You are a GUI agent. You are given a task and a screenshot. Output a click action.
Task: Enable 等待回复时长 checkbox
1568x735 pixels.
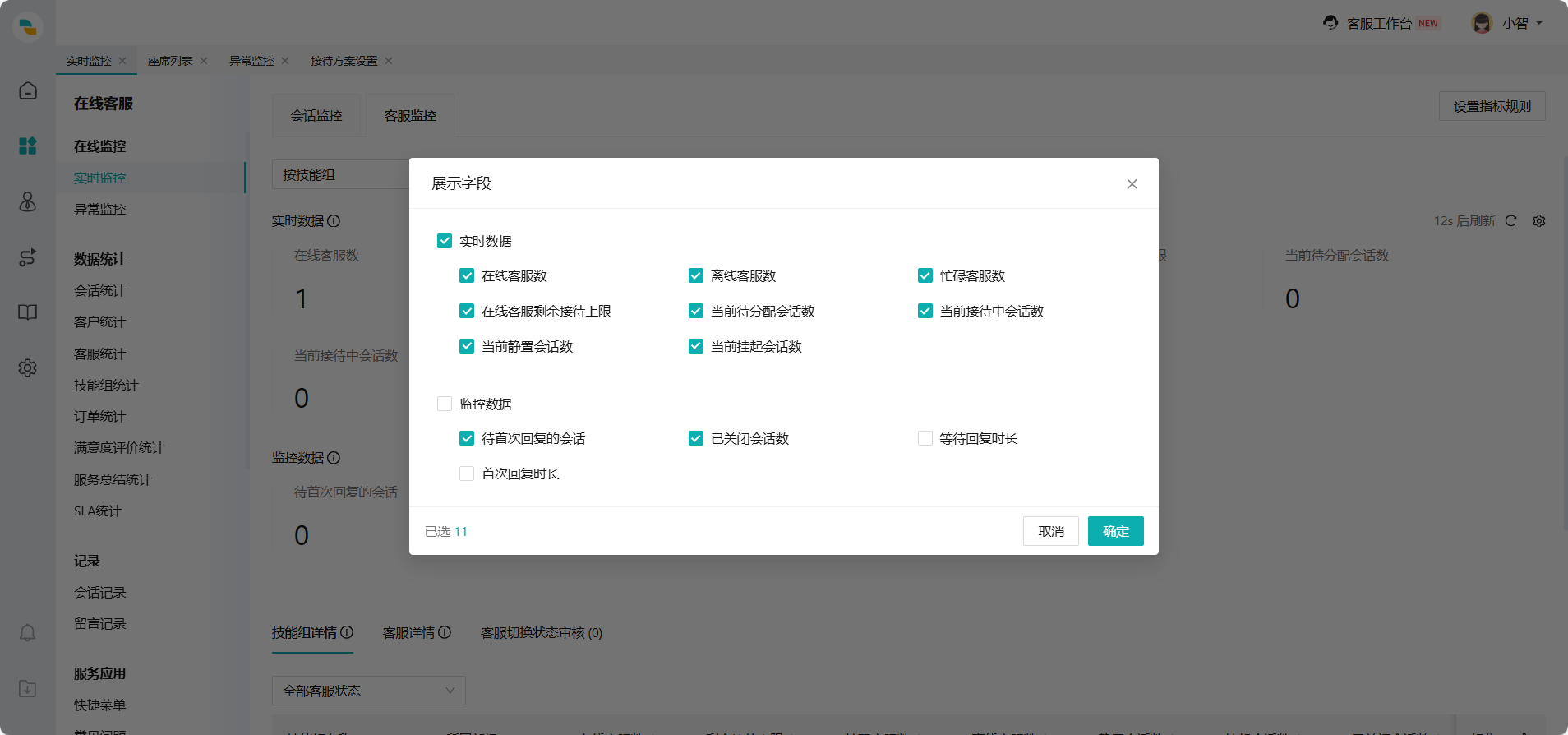[x=925, y=438]
